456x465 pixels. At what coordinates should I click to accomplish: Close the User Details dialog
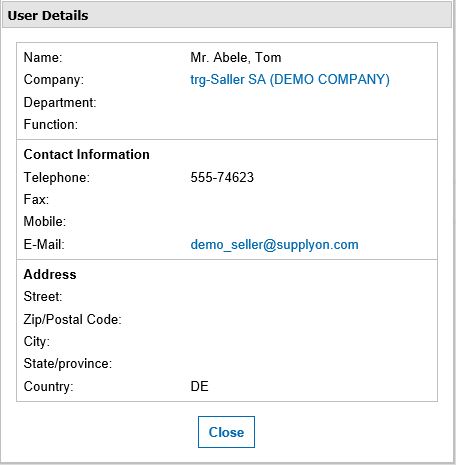(x=226, y=432)
